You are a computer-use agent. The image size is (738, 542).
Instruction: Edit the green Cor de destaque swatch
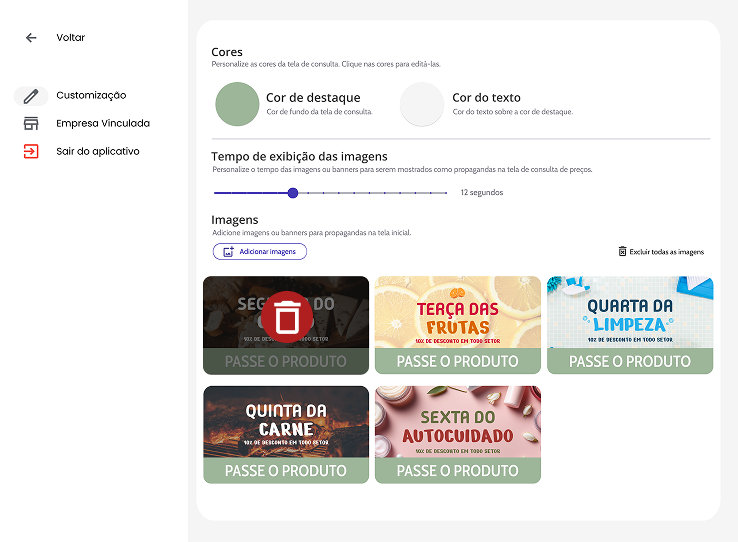[x=237, y=104]
